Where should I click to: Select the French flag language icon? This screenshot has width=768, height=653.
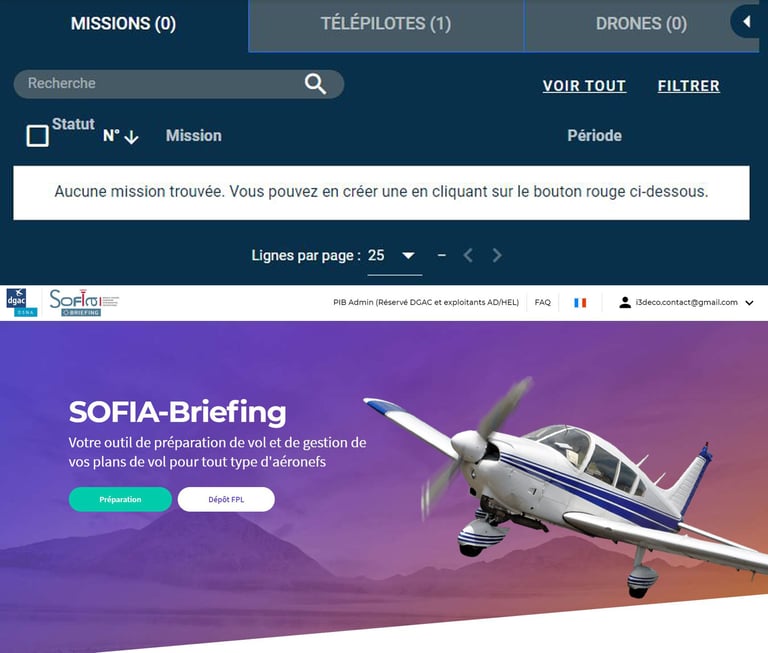580,303
